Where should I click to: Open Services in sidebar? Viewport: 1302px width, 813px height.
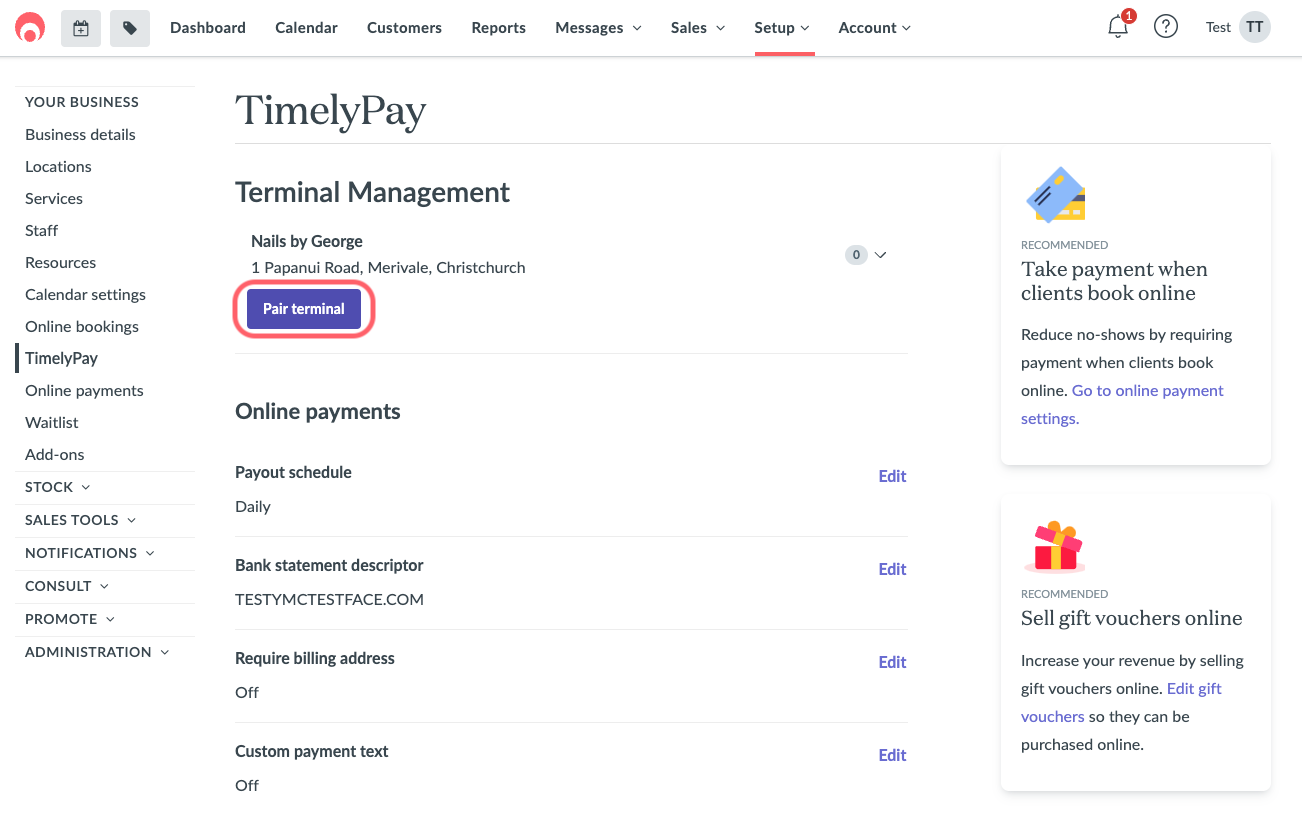click(54, 198)
